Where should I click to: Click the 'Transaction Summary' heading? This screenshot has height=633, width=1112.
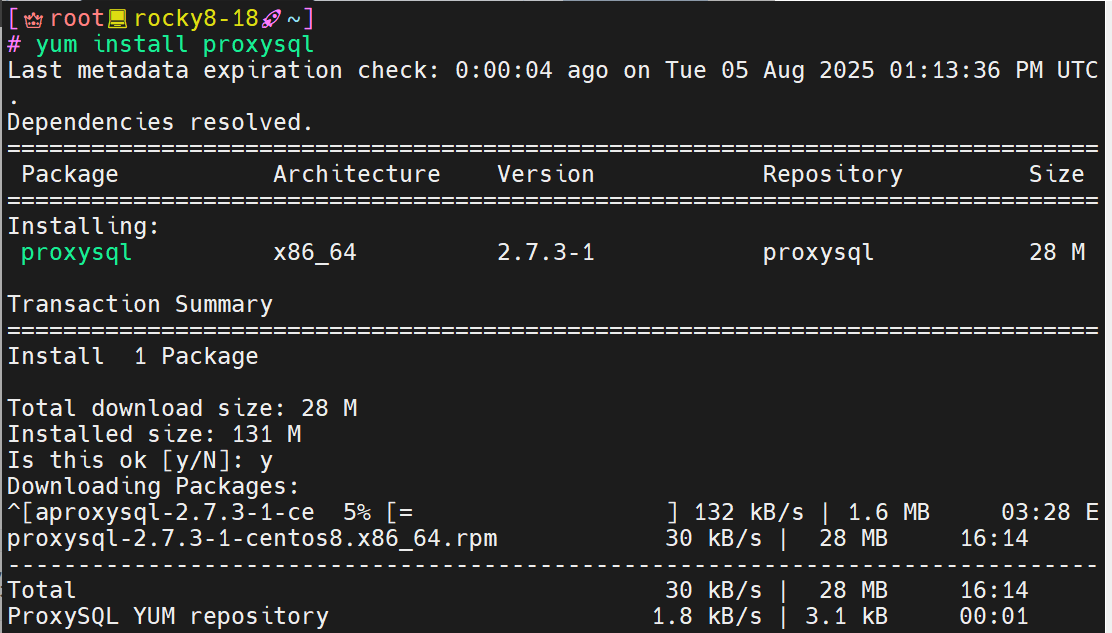[140, 304]
